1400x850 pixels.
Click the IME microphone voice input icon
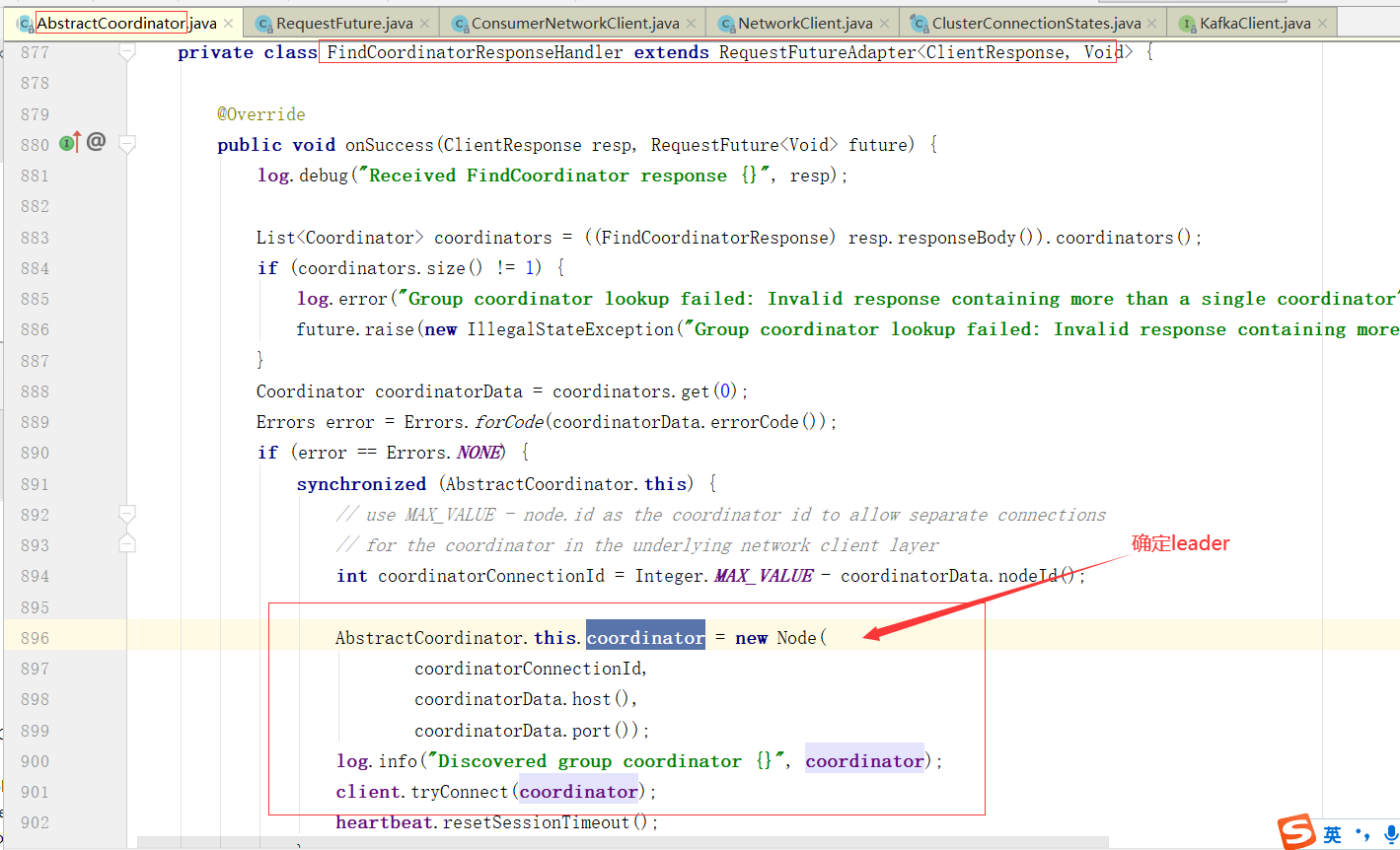coord(1390,834)
